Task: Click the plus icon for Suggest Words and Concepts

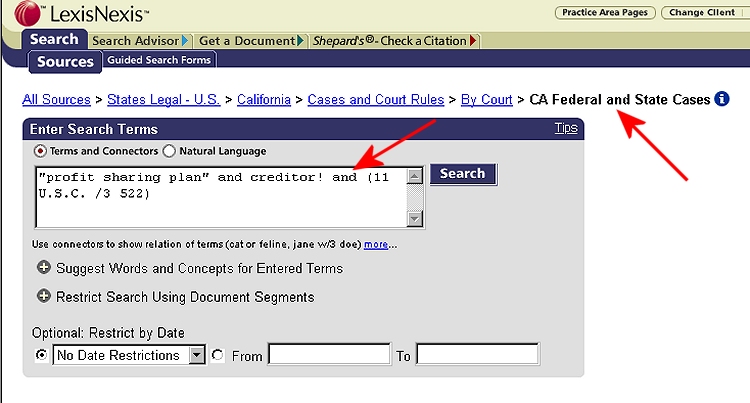Action: [x=44, y=267]
